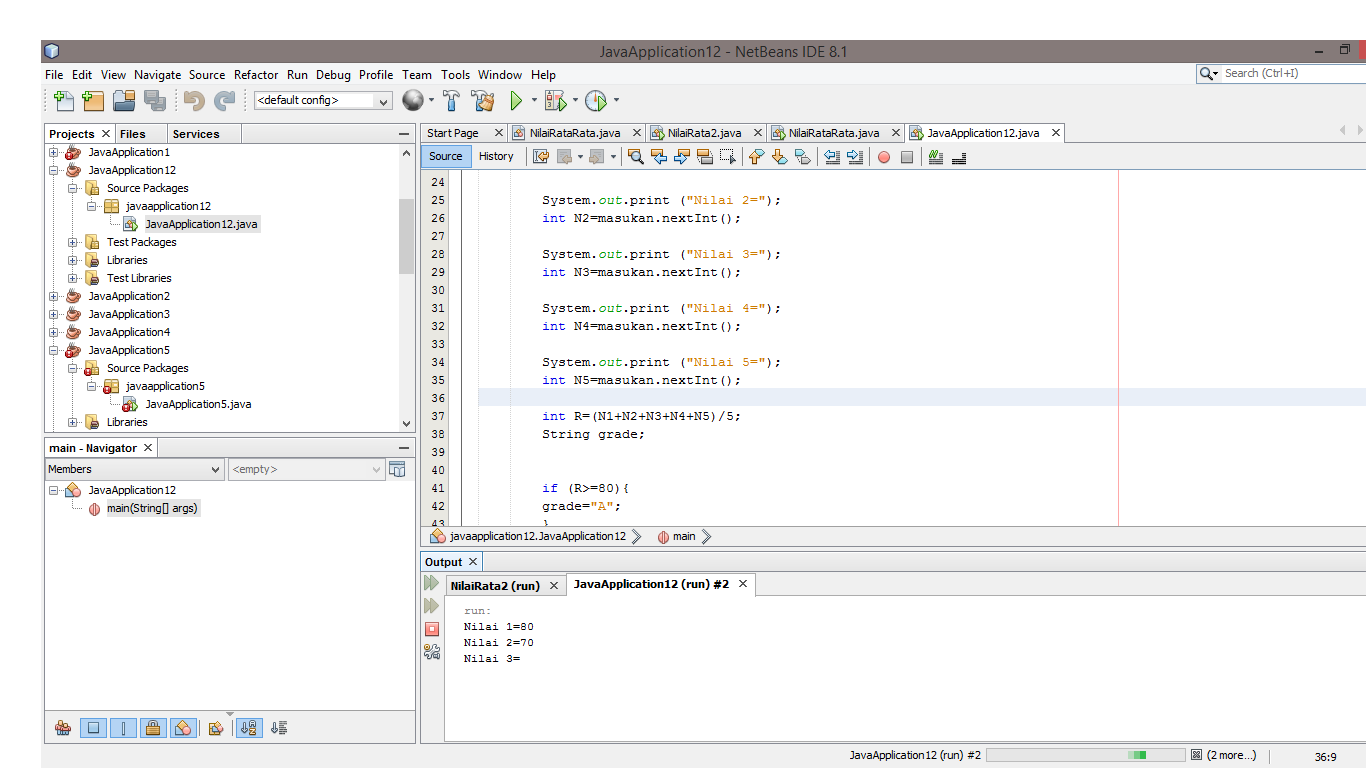Click the (2 more...) status link

1230,755
